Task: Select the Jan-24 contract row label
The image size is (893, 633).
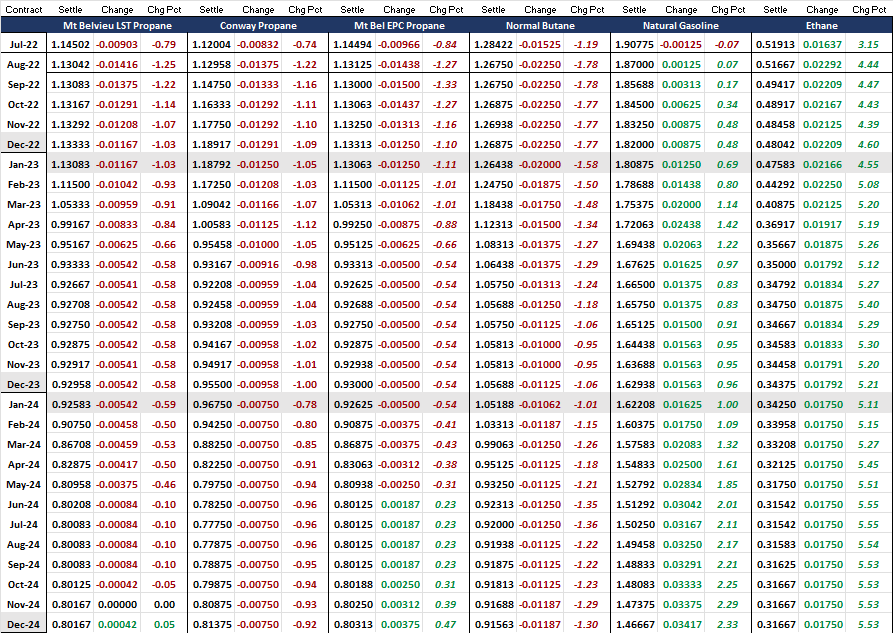Action: coord(23,405)
